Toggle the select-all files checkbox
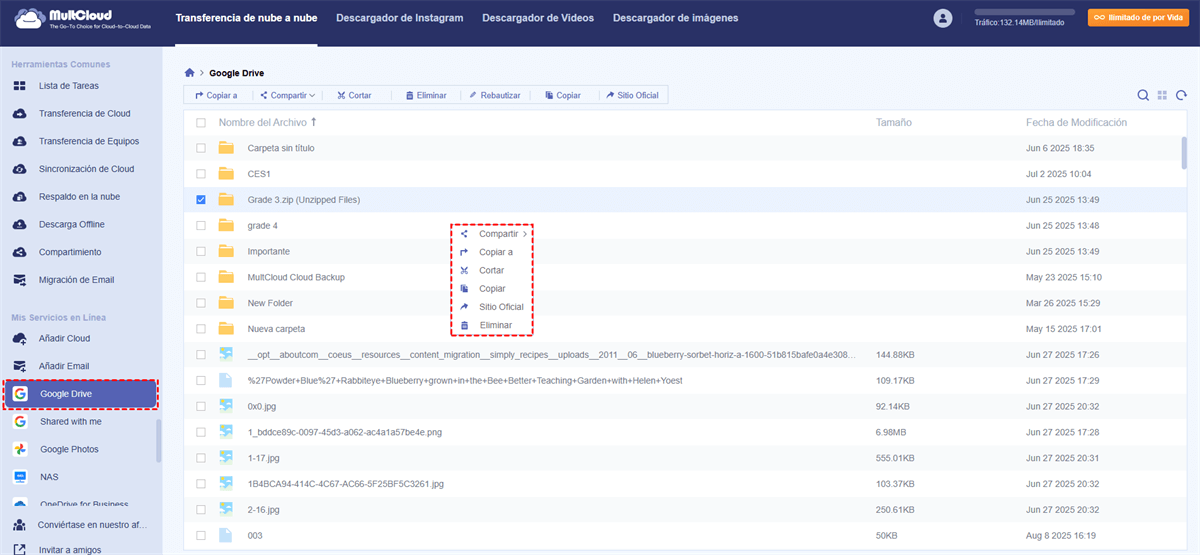 [201, 122]
